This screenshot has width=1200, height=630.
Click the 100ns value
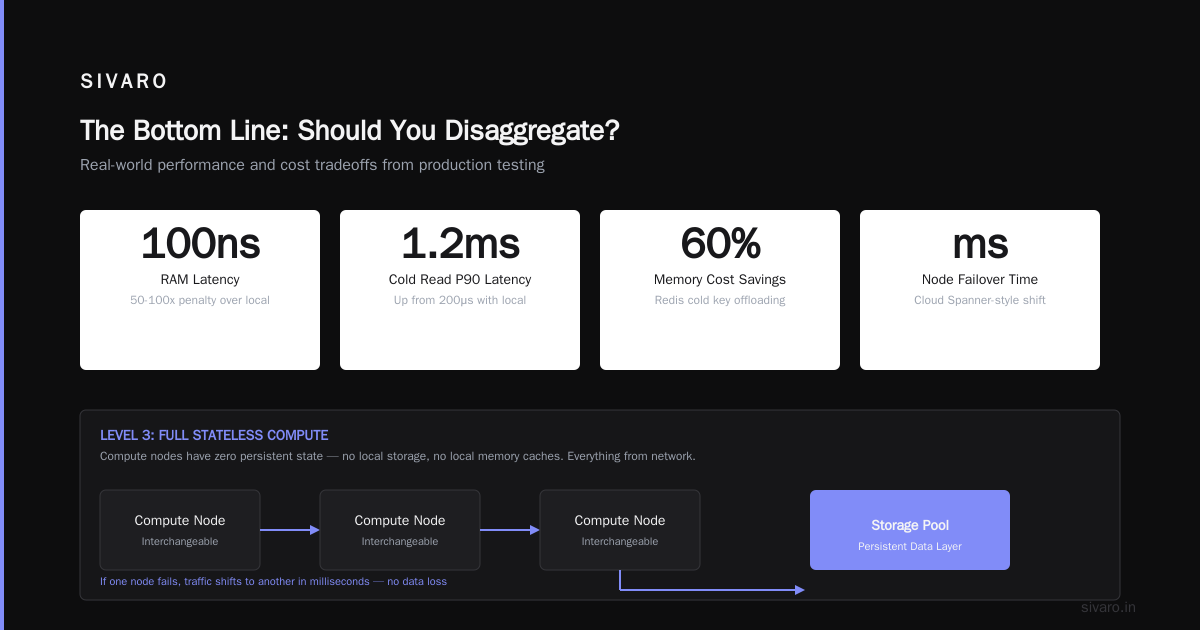pyautogui.click(x=200, y=243)
